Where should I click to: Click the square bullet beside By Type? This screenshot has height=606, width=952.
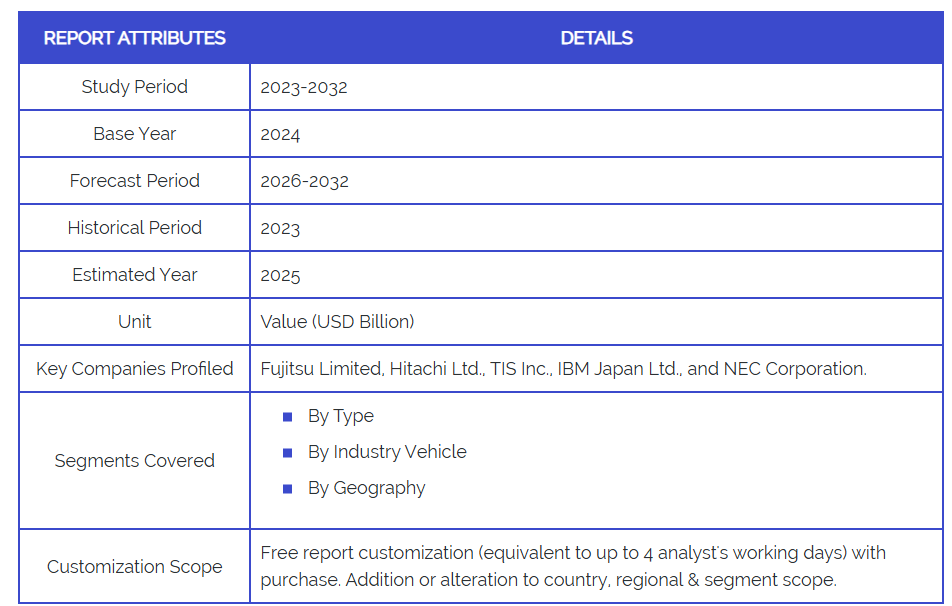(x=288, y=417)
